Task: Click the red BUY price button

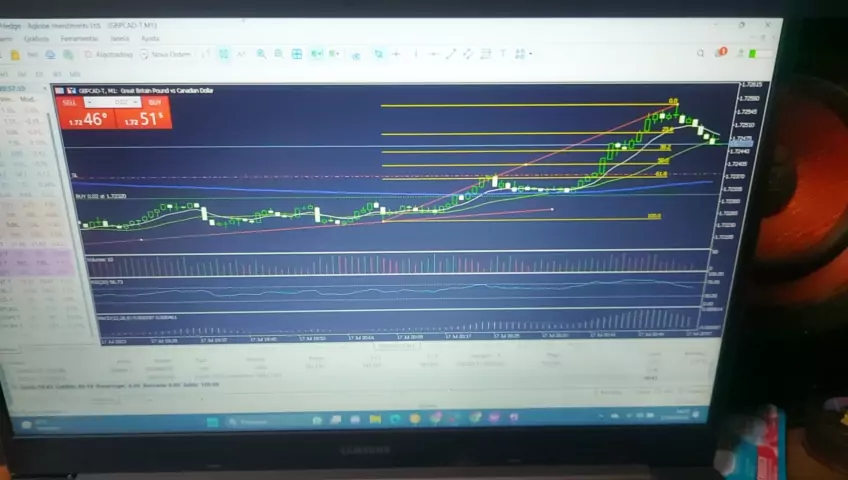Action: [144, 114]
